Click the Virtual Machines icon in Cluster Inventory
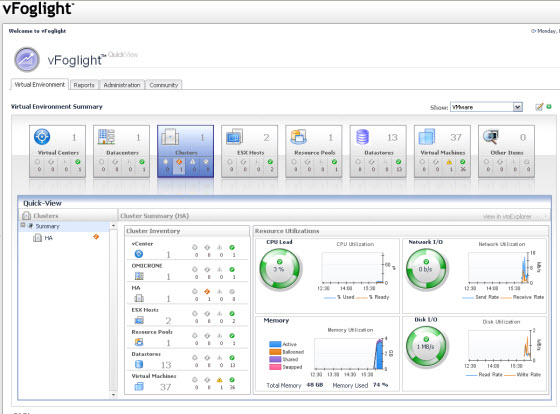Image resolution: width=560 pixels, height=414 pixels. click(x=139, y=386)
